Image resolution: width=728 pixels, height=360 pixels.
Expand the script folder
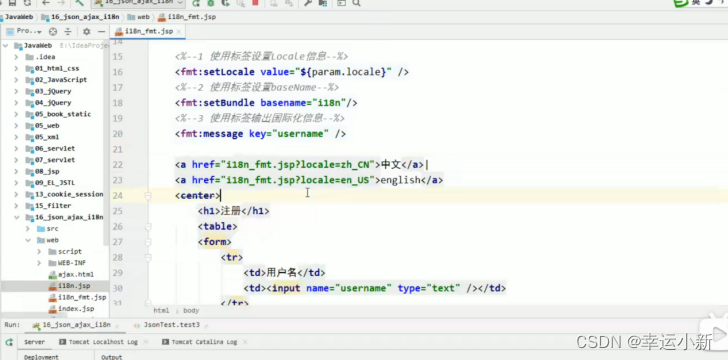pyautogui.click(x=39, y=251)
